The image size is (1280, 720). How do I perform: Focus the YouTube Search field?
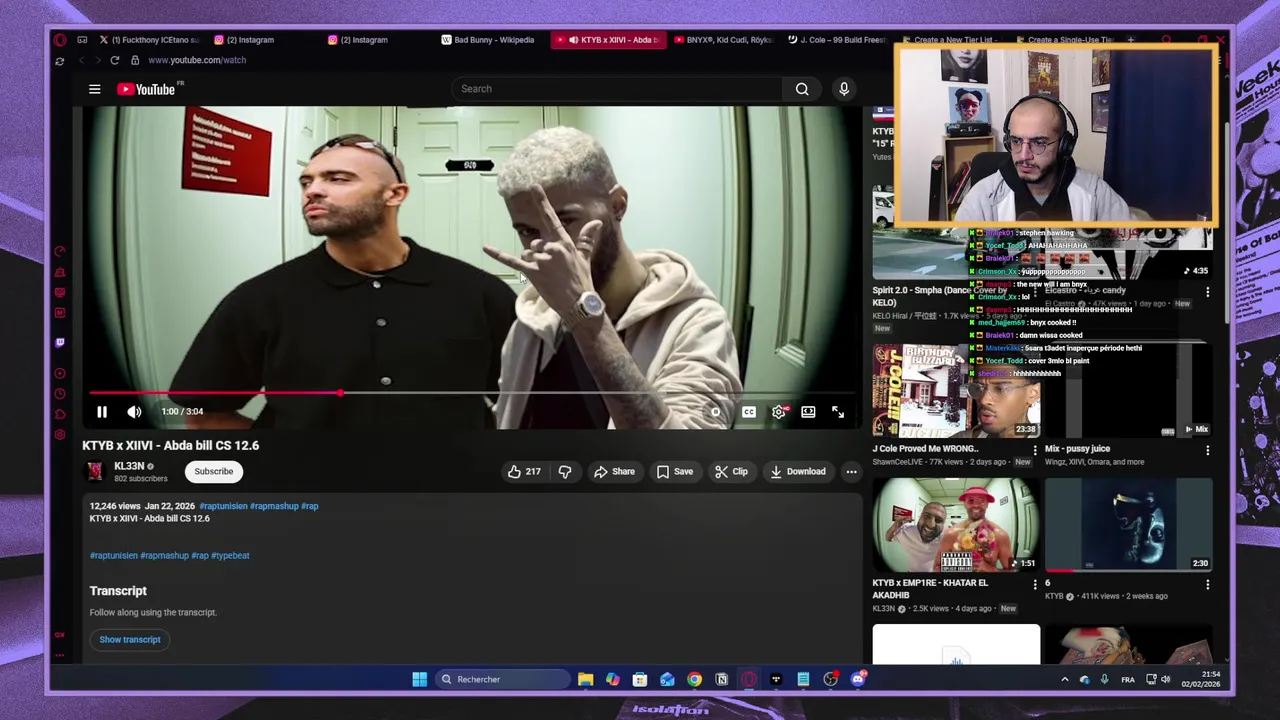616,89
